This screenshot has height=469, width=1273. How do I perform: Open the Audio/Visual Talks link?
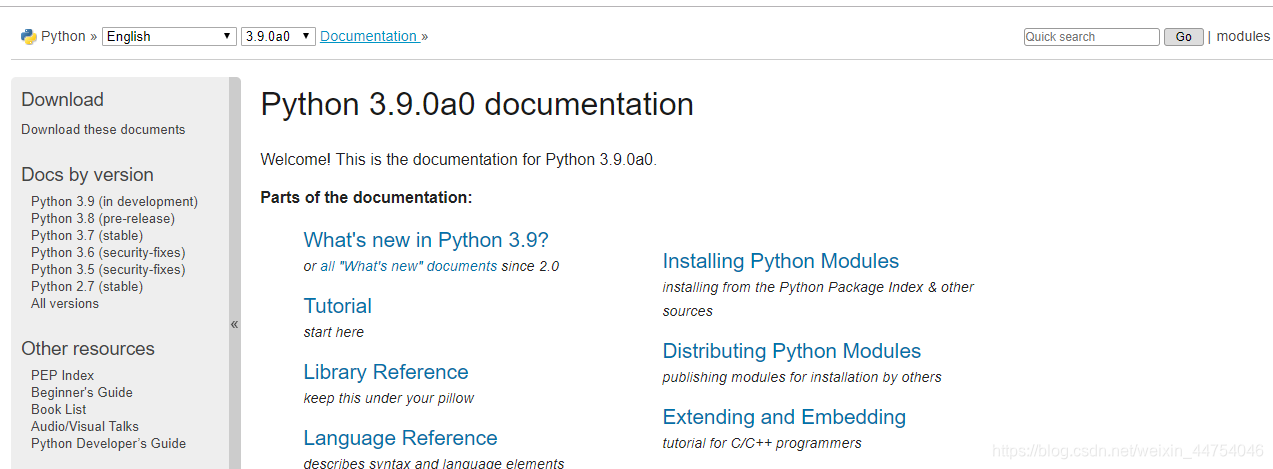pos(85,426)
